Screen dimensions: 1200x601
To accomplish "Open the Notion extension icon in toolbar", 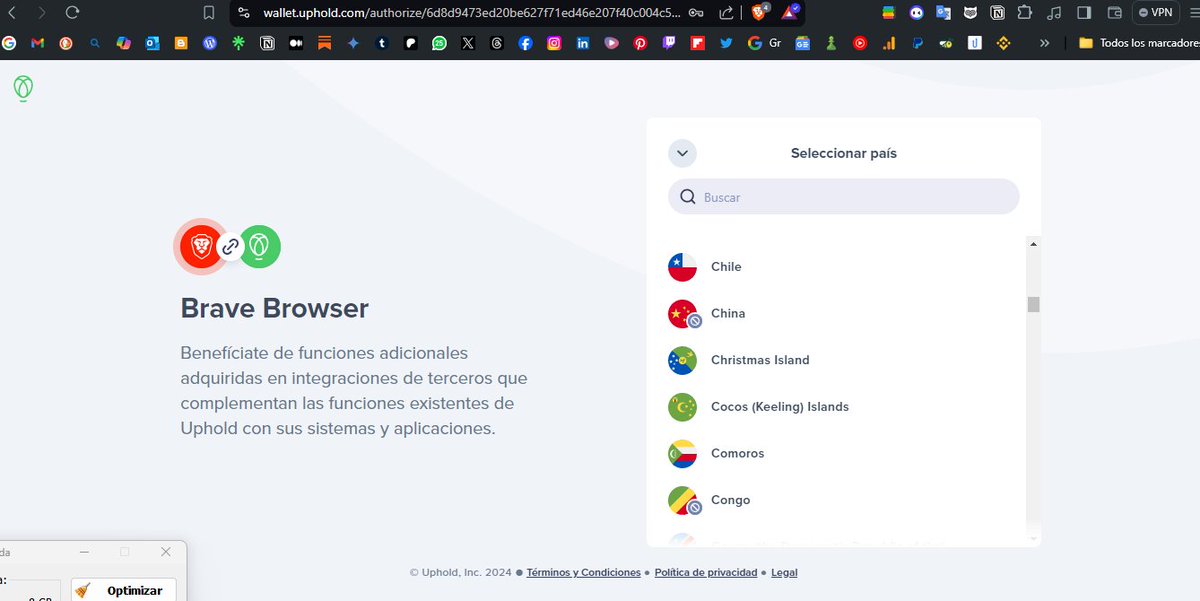I will (x=998, y=13).
